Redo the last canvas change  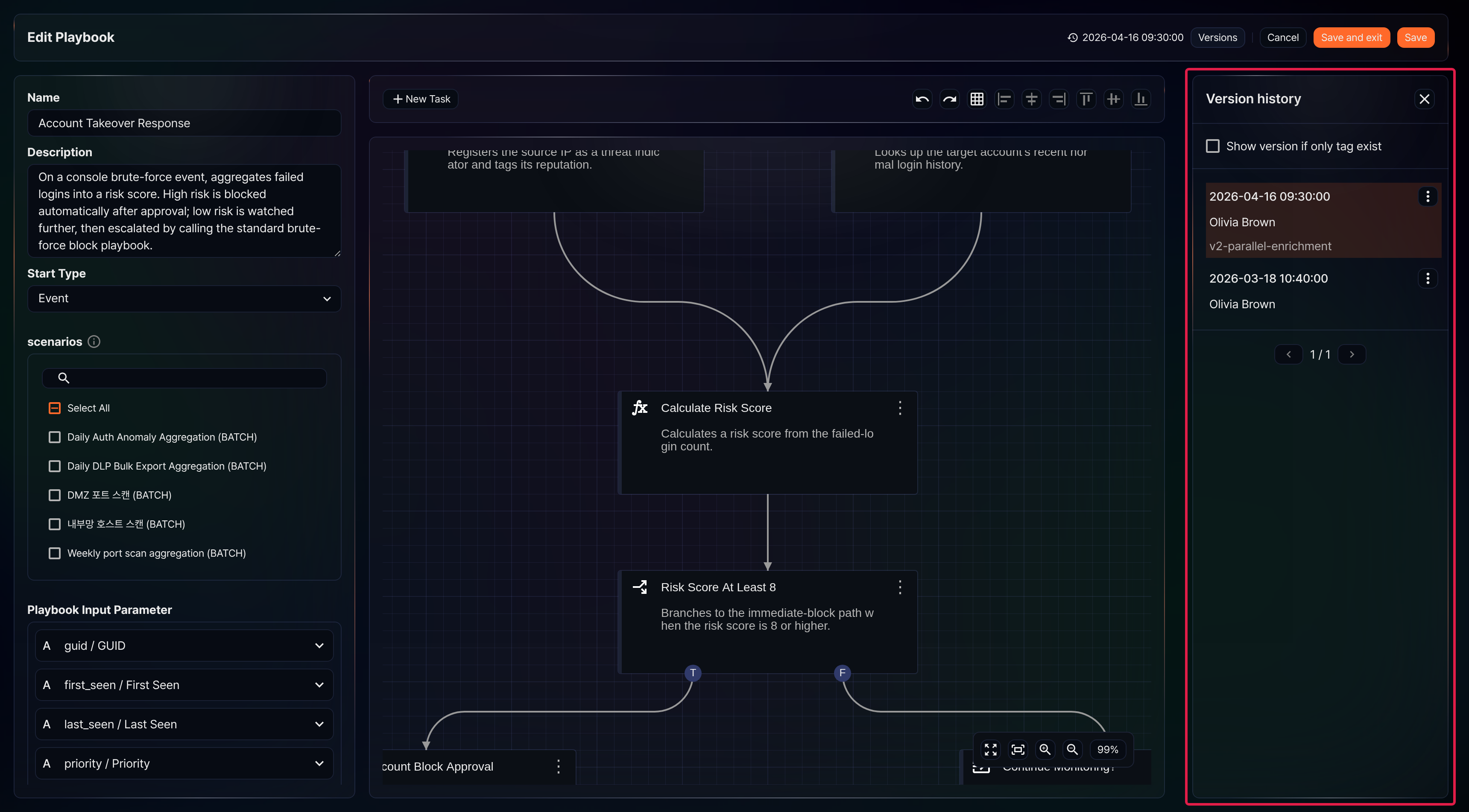point(949,99)
